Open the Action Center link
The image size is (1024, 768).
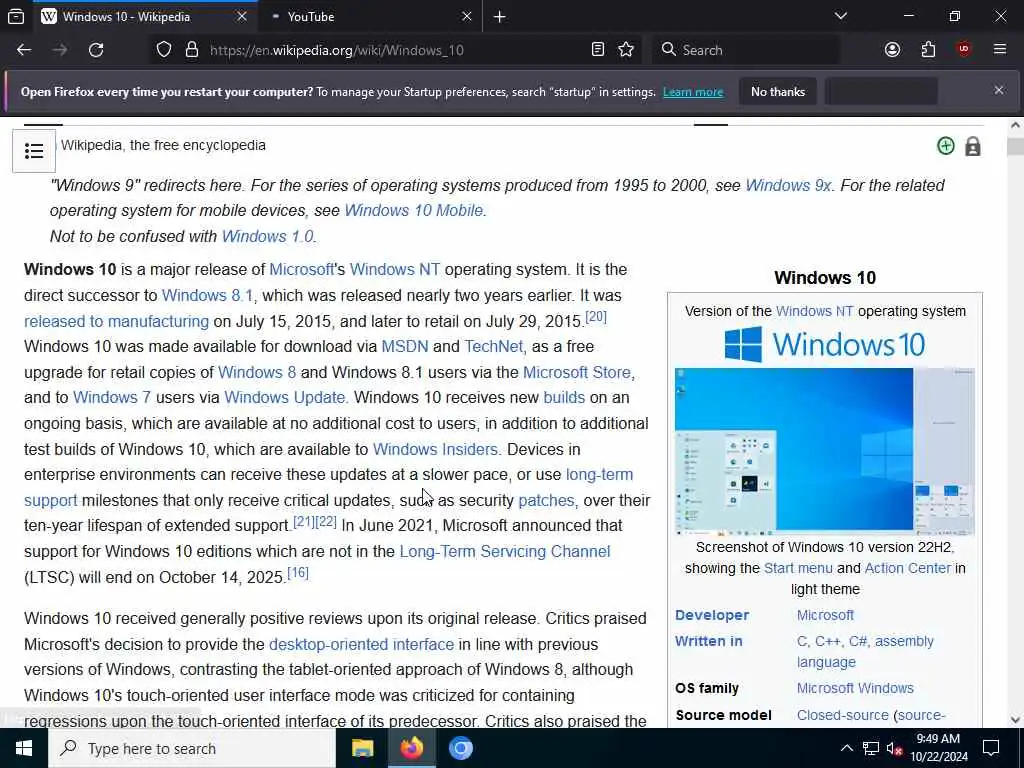907,568
